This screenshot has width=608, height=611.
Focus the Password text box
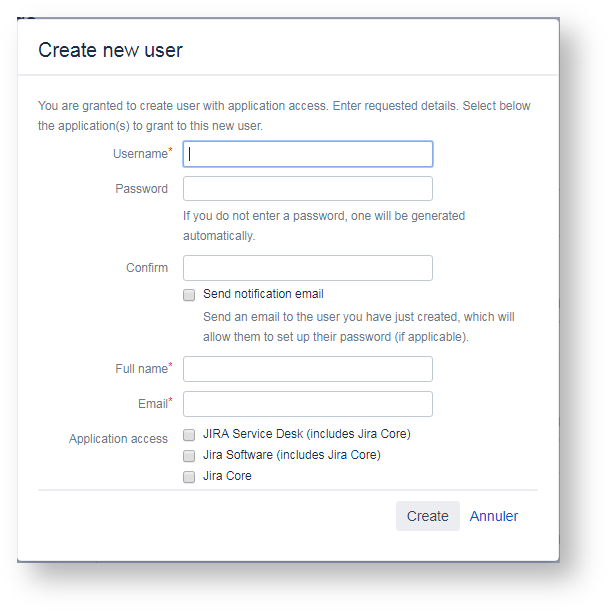tap(308, 189)
